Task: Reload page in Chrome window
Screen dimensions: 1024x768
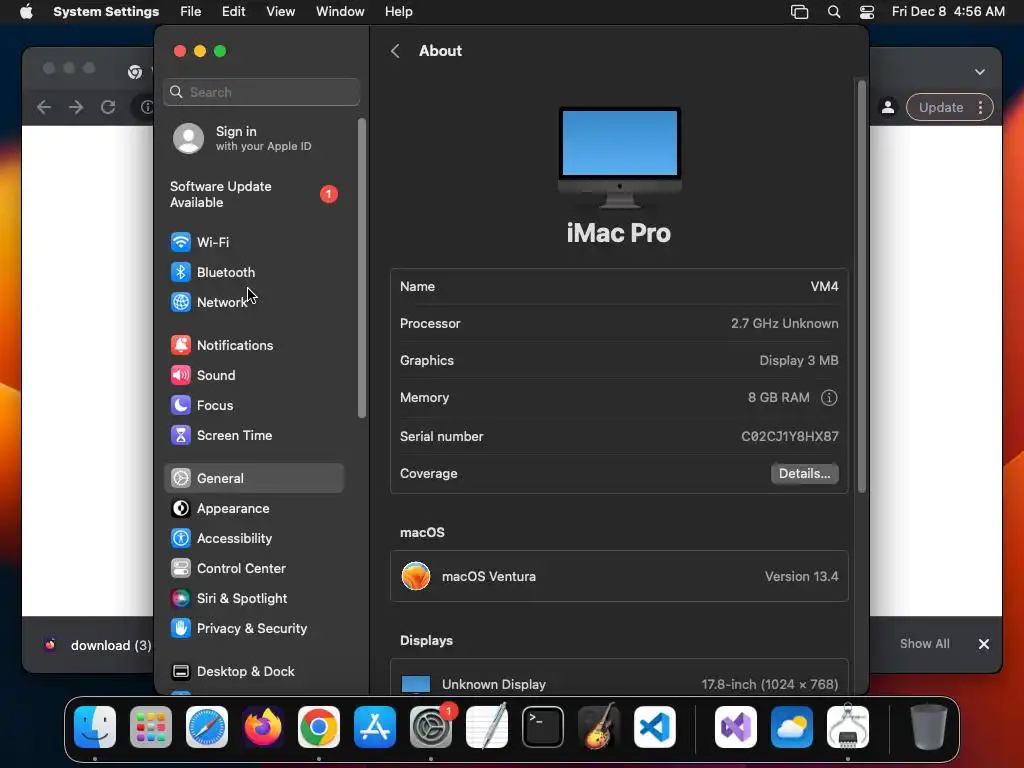Action: (x=108, y=107)
